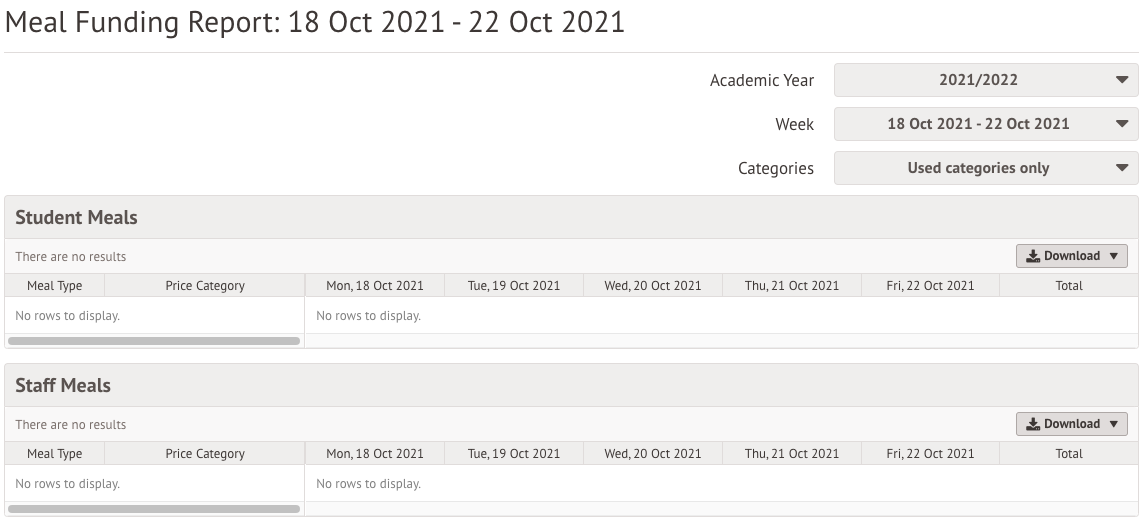Image resolution: width=1143 pixels, height=524 pixels.
Task: Click Student Meals Mon, 18 Oct 2021 header
Action: click(375, 286)
